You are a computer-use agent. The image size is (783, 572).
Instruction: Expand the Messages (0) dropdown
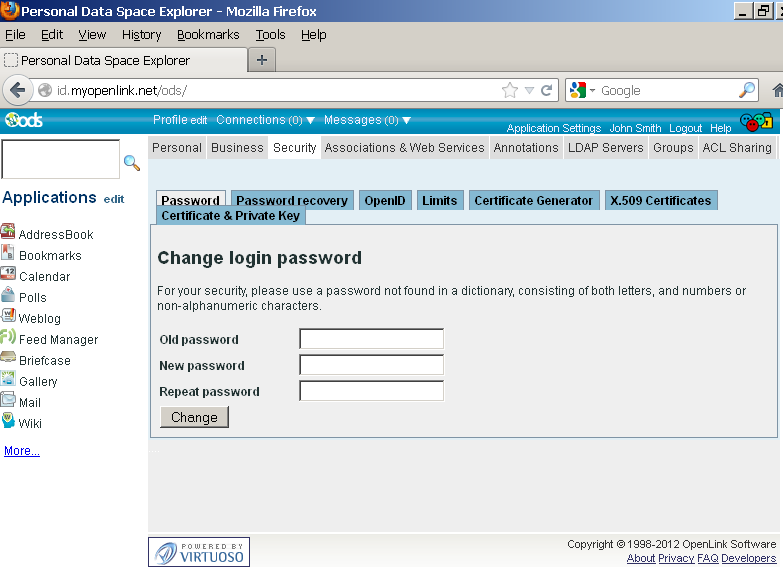click(367, 120)
